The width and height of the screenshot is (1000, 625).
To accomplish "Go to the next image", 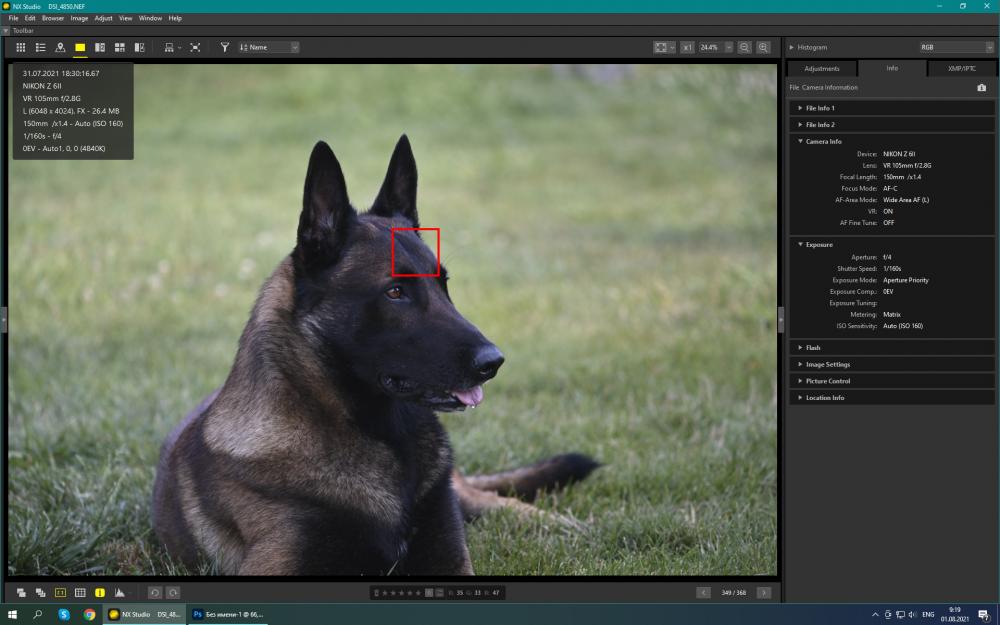I will (x=764, y=592).
